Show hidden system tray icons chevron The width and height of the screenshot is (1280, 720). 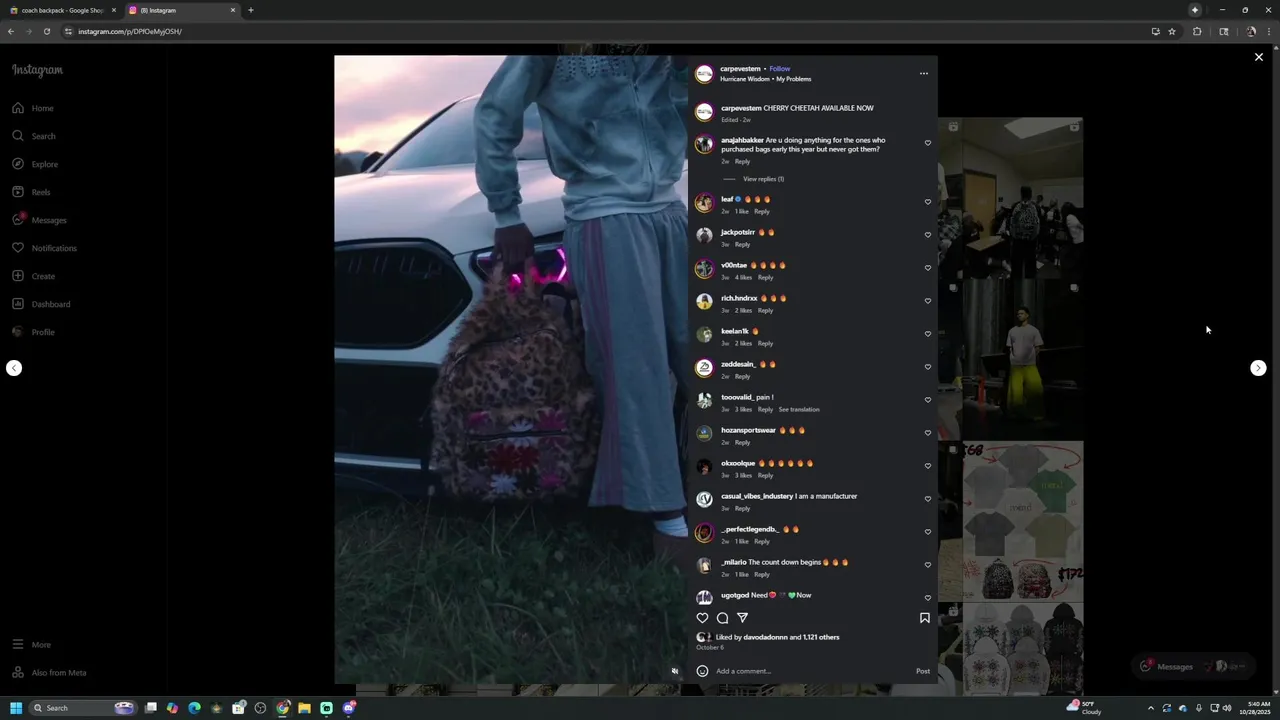click(x=1150, y=708)
